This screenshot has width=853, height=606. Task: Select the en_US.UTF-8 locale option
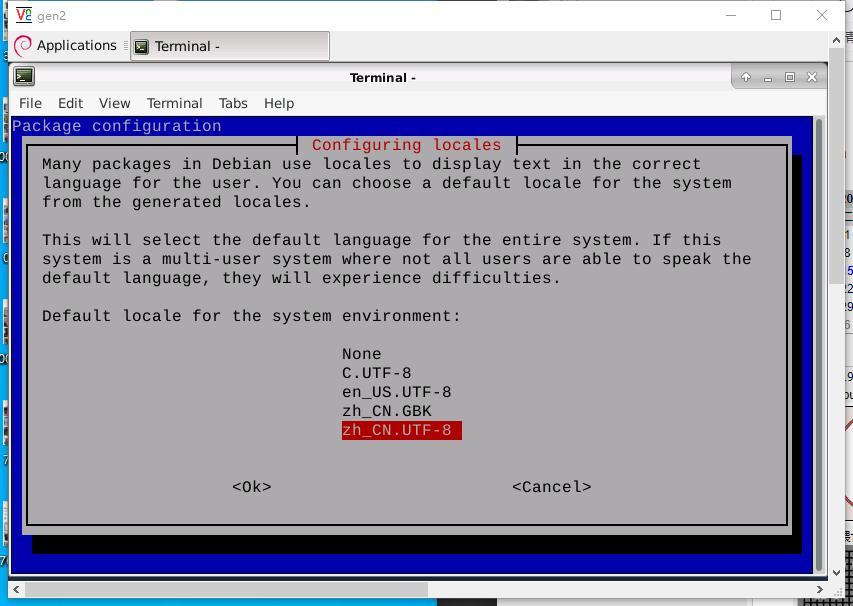click(x=397, y=392)
